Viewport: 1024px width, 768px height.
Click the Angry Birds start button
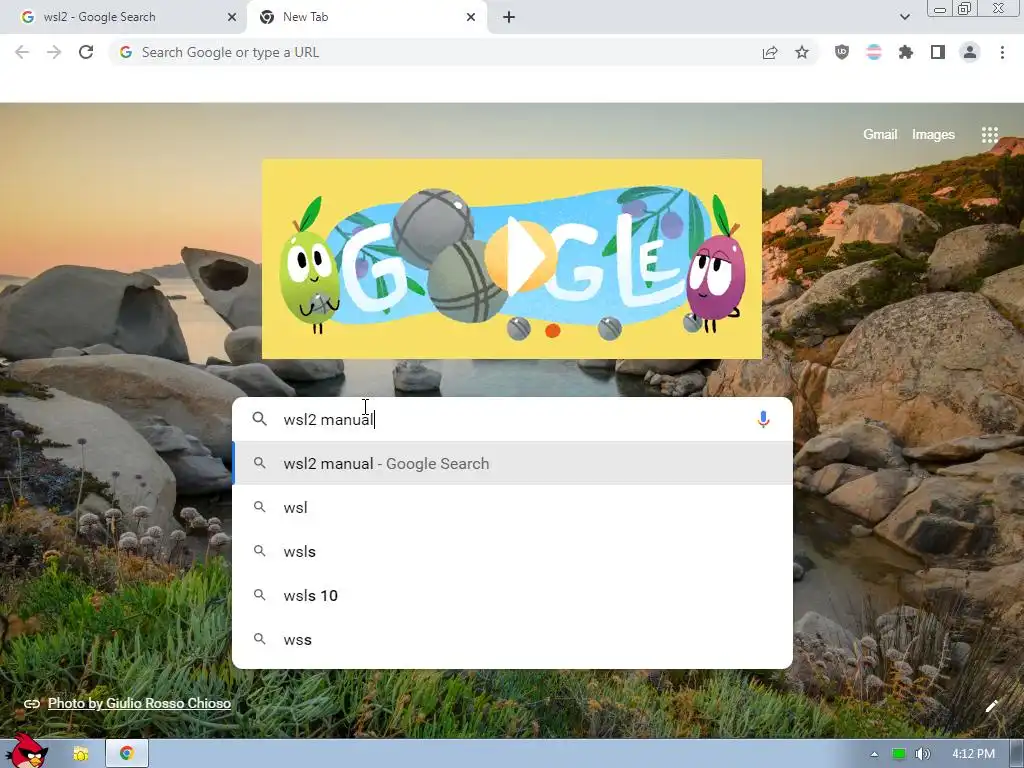[26, 752]
